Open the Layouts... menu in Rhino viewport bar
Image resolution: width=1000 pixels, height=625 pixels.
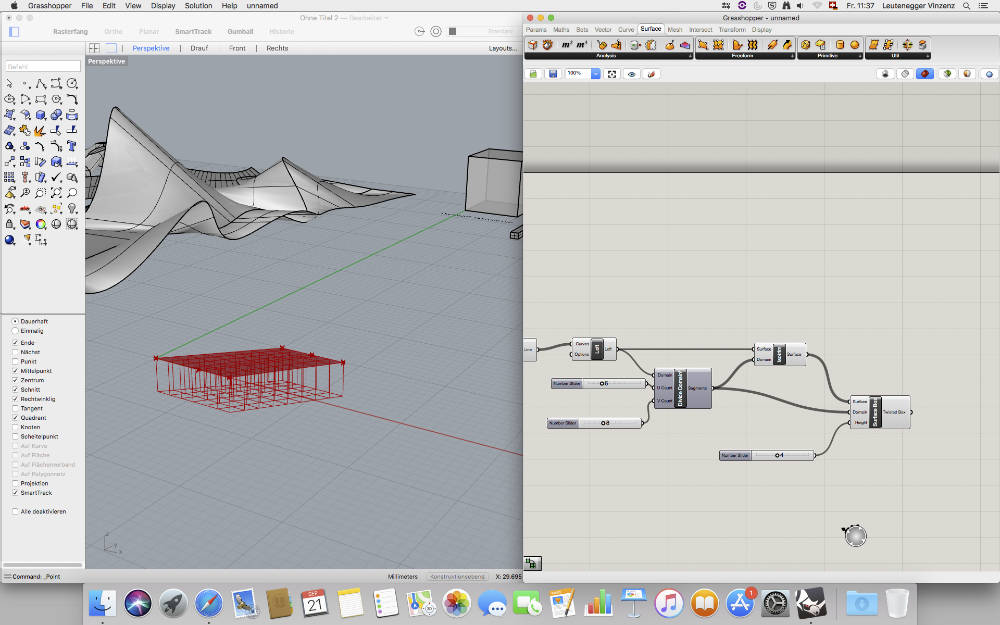pos(503,48)
